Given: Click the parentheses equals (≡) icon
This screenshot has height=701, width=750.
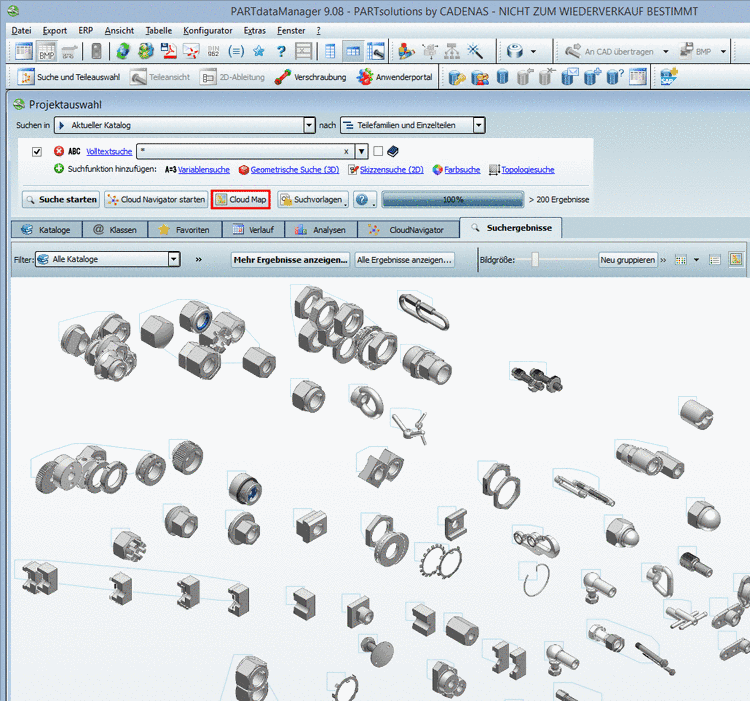Looking at the screenshot, I should 236,51.
